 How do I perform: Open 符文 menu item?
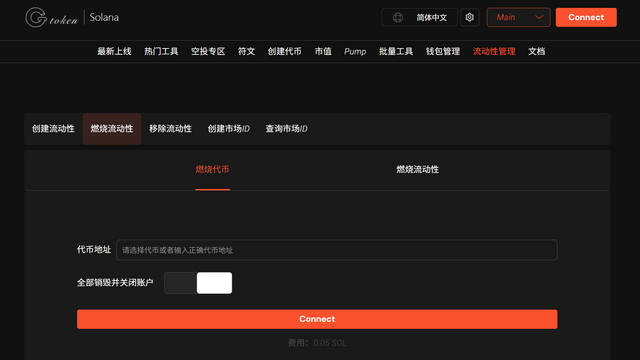(x=247, y=51)
